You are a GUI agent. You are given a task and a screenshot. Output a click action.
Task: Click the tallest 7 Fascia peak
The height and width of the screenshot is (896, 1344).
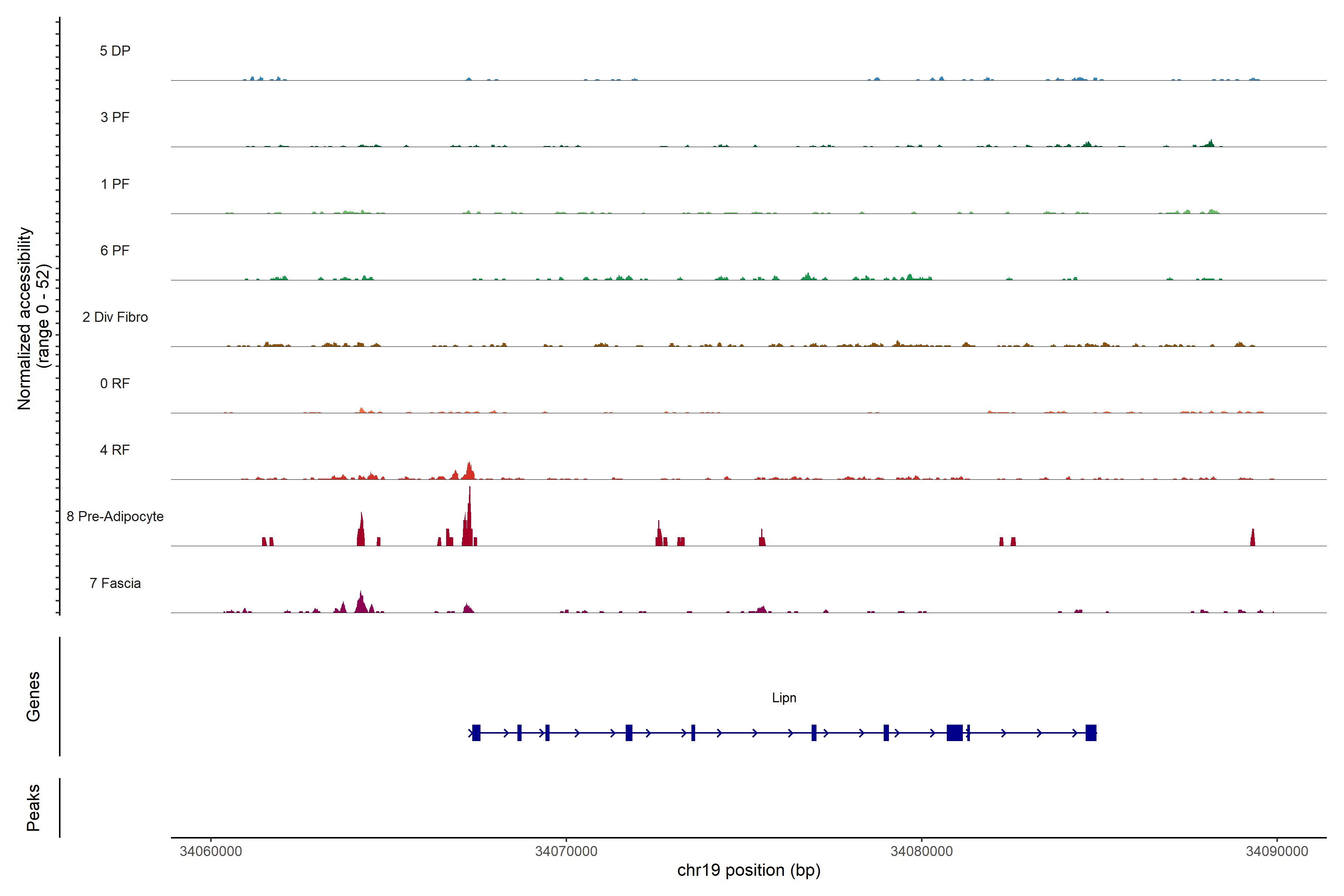pyautogui.click(x=361, y=603)
